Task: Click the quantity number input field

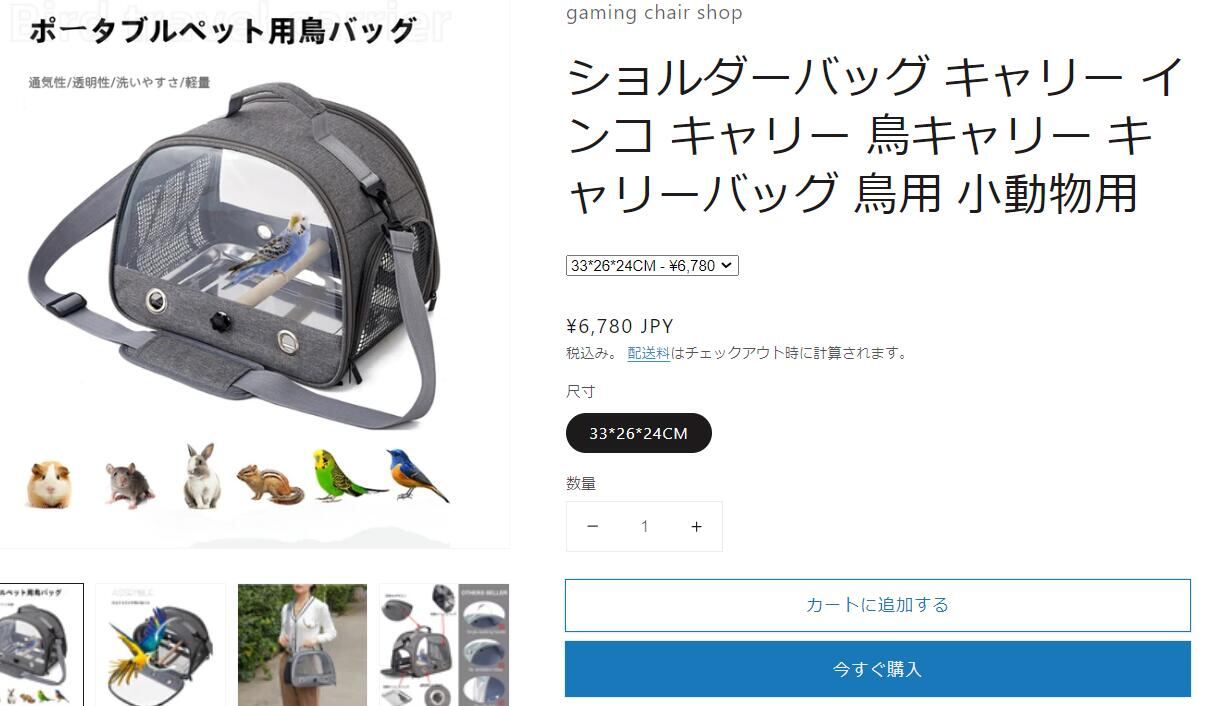Action: click(x=645, y=526)
